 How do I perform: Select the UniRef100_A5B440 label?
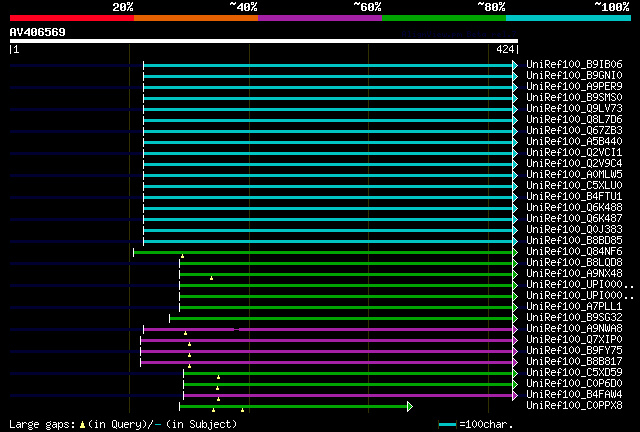(574, 141)
